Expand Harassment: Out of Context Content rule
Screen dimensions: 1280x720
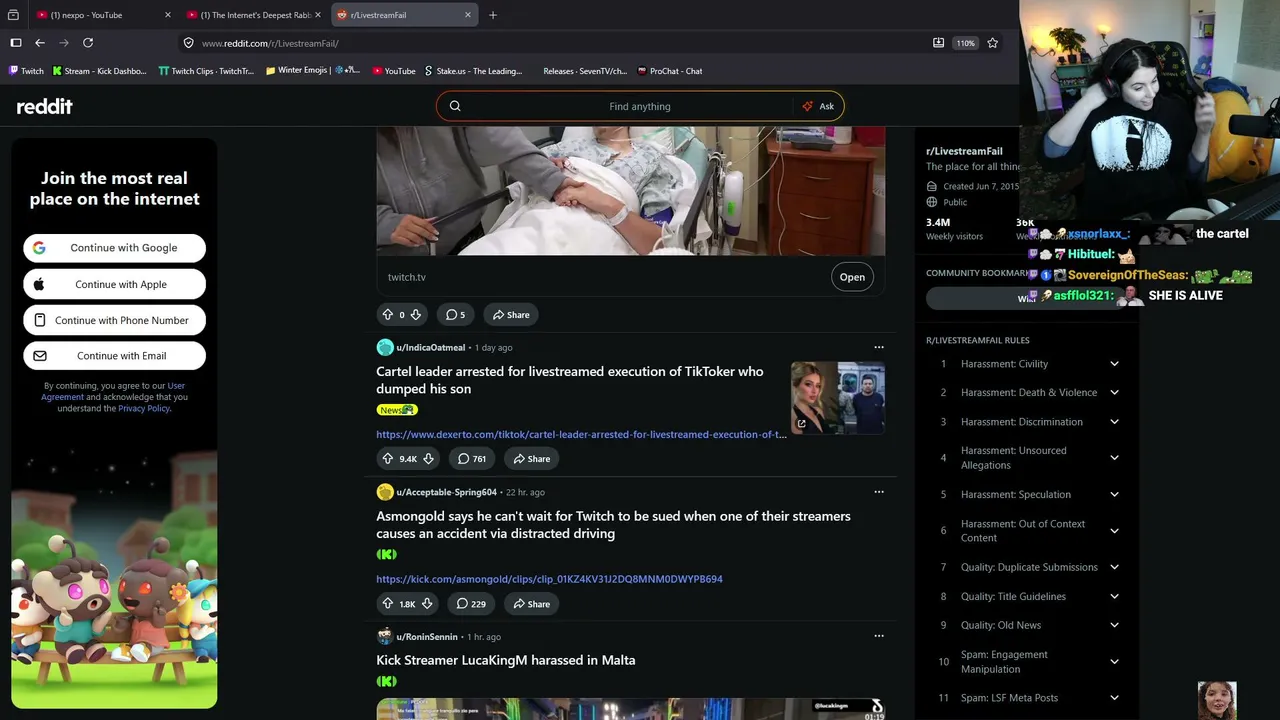[1114, 531]
